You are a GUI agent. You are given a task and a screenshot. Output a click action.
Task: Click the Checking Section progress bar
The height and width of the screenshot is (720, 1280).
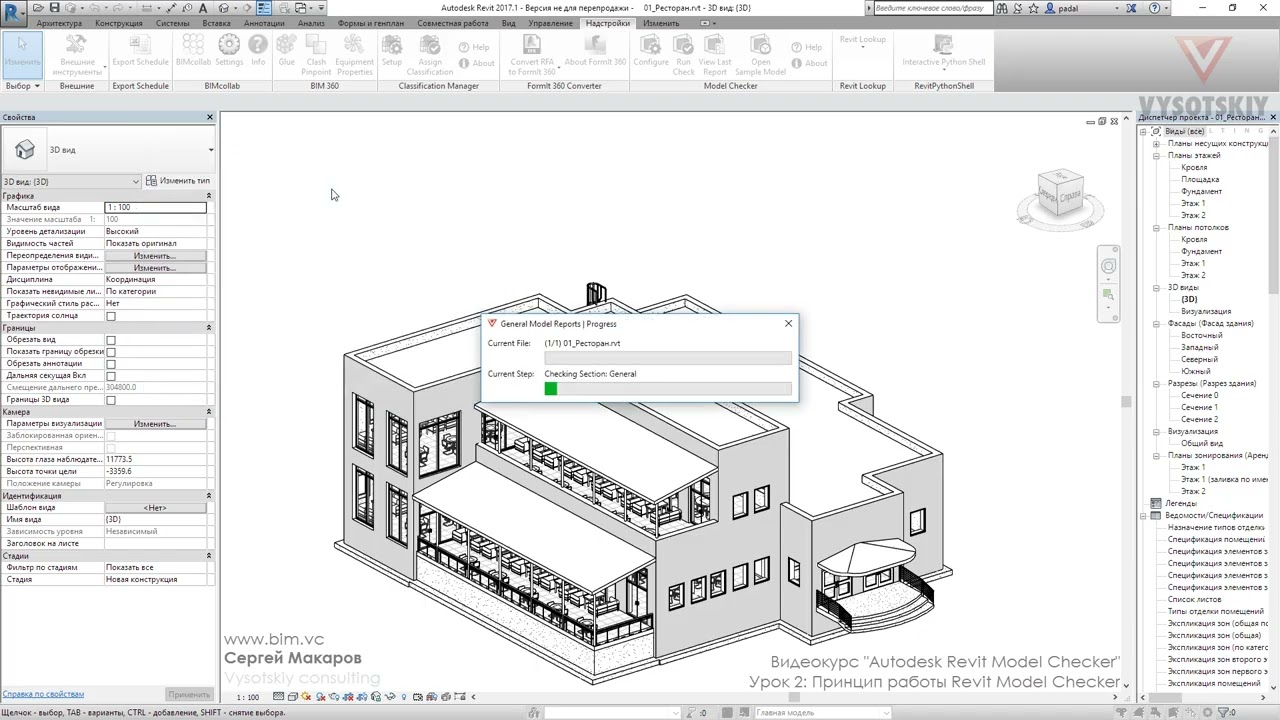668,388
